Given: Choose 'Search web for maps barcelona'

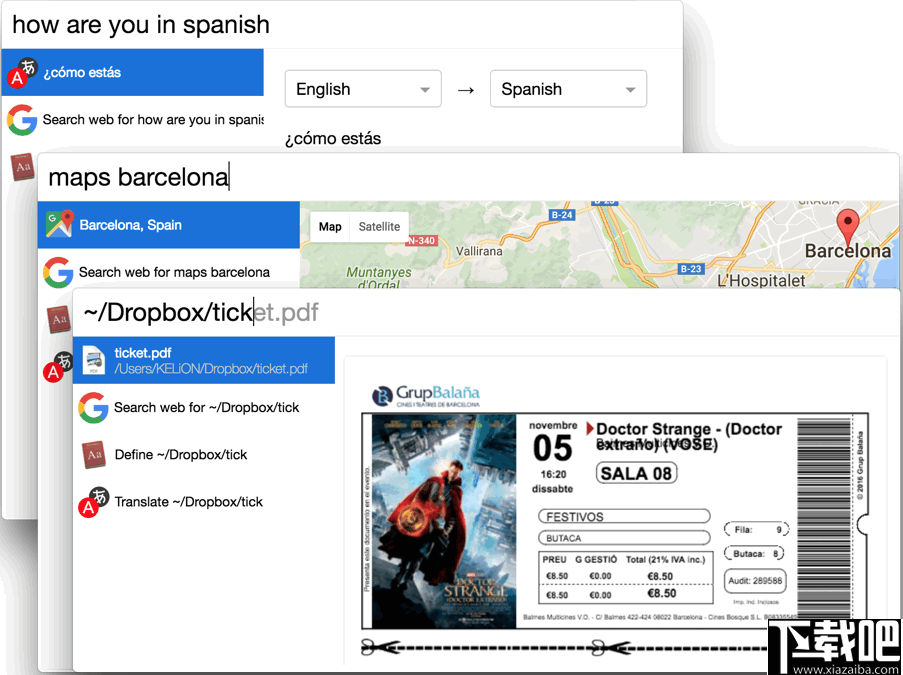Looking at the screenshot, I should coord(169,272).
